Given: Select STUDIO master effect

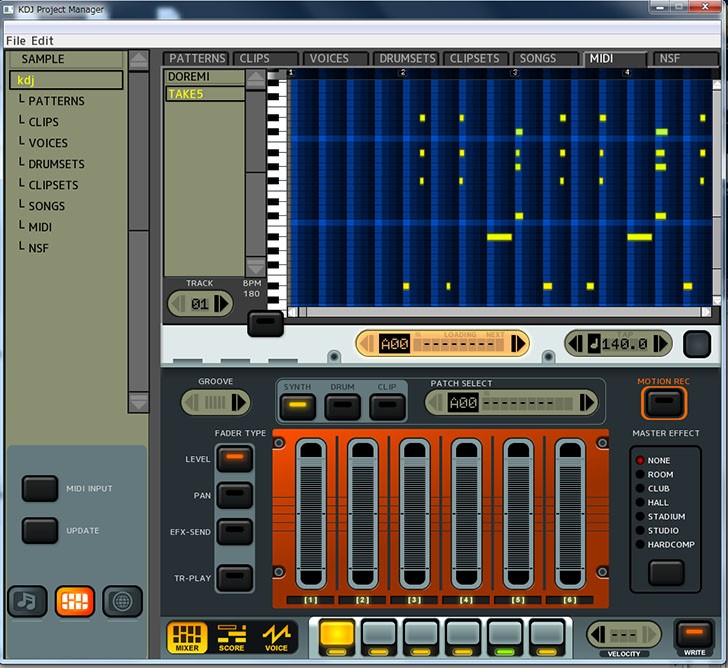Looking at the screenshot, I should (x=657, y=530).
